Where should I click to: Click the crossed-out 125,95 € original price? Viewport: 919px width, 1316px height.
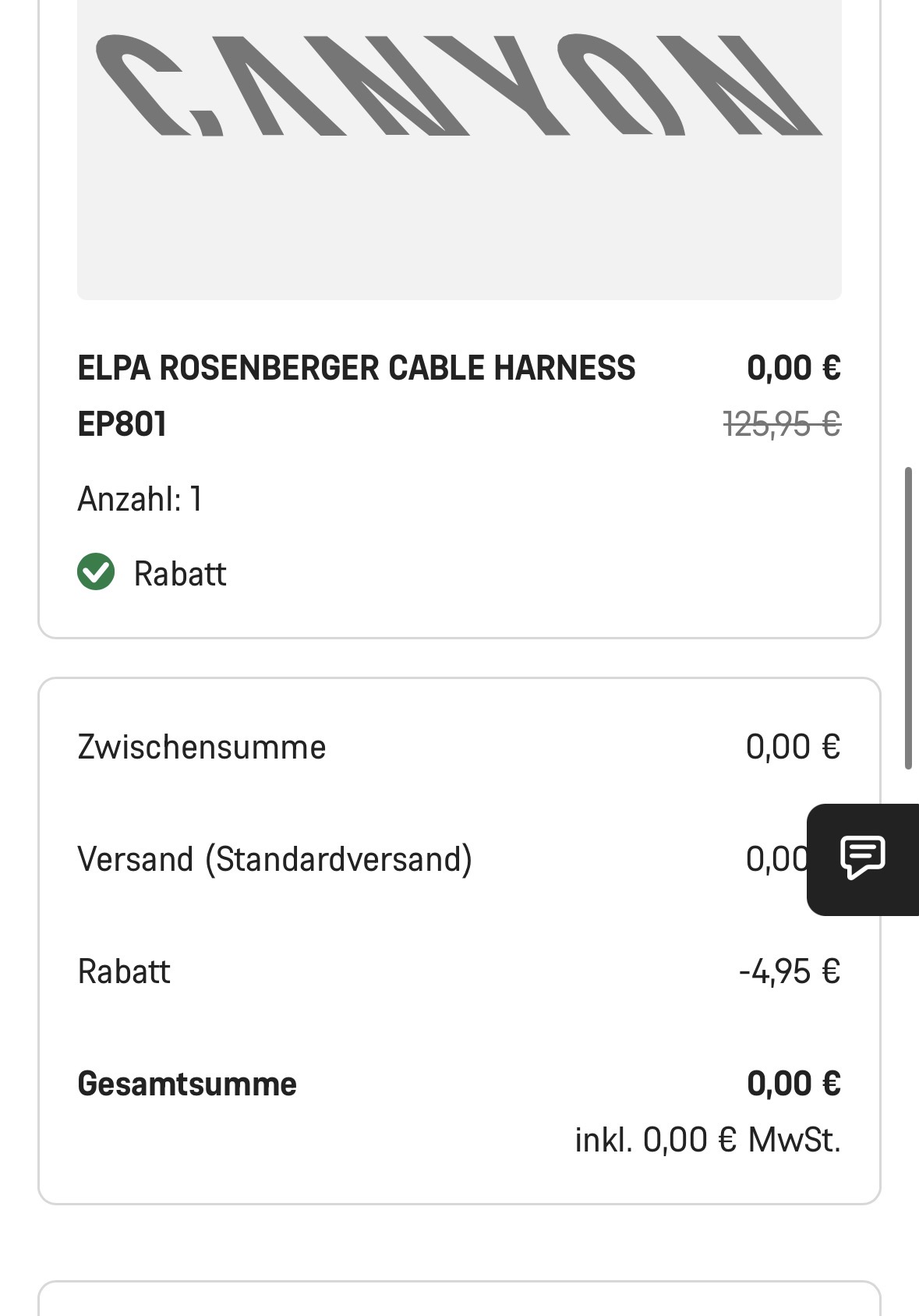tap(782, 425)
